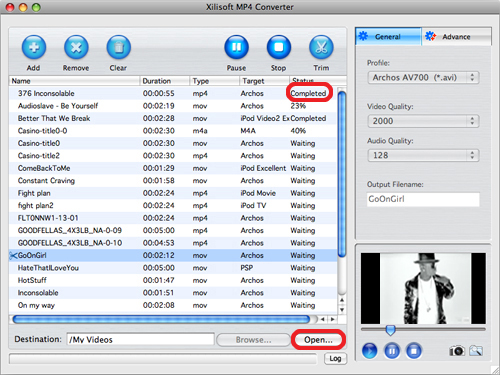This screenshot has height=375, width=500.
Task: Sort by the Duration column header
Action: pyautogui.click(x=165, y=81)
